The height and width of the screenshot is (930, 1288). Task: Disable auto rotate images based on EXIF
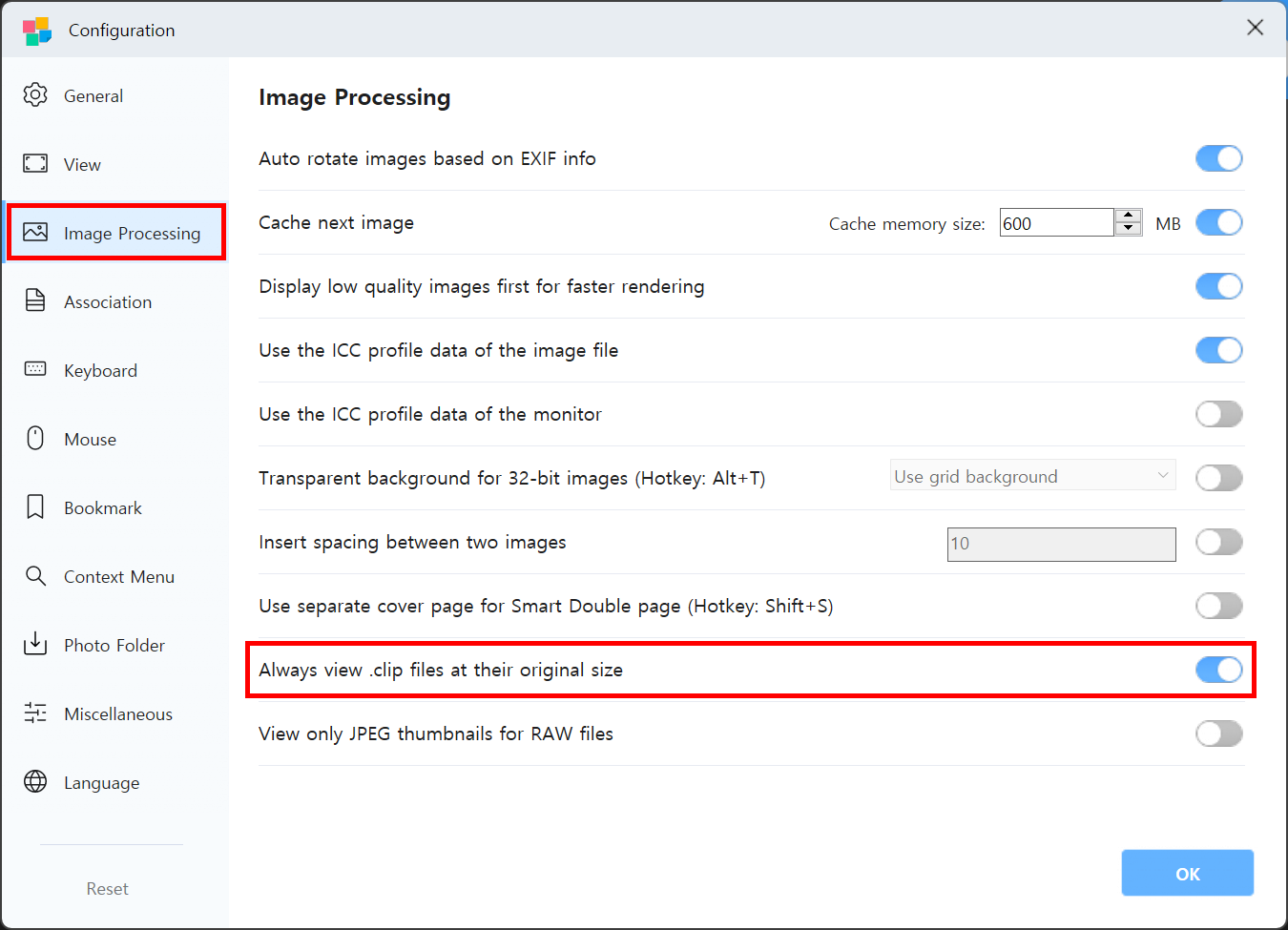[1218, 158]
